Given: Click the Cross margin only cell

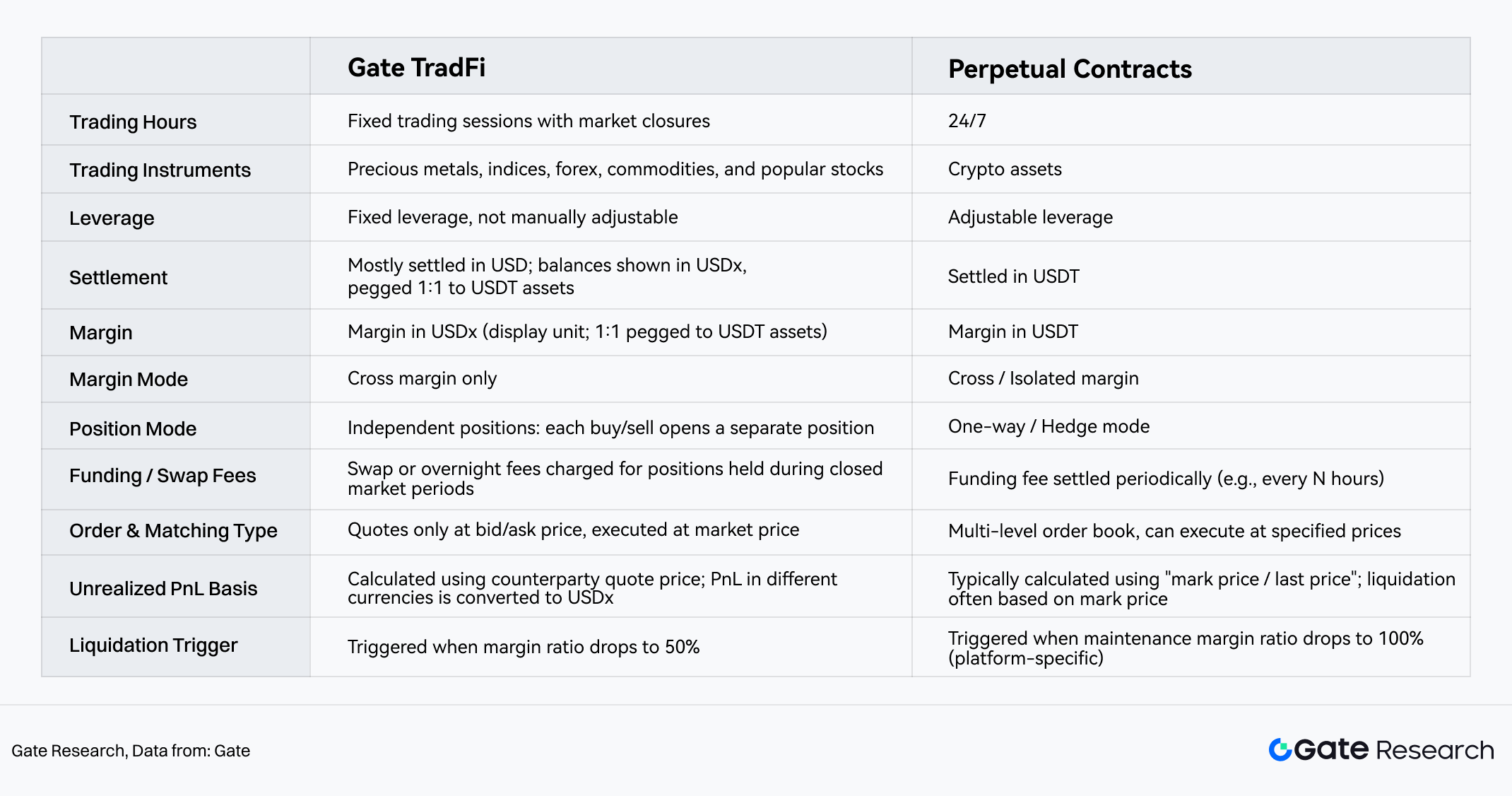Looking at the screenshot, I should point(422,378).
